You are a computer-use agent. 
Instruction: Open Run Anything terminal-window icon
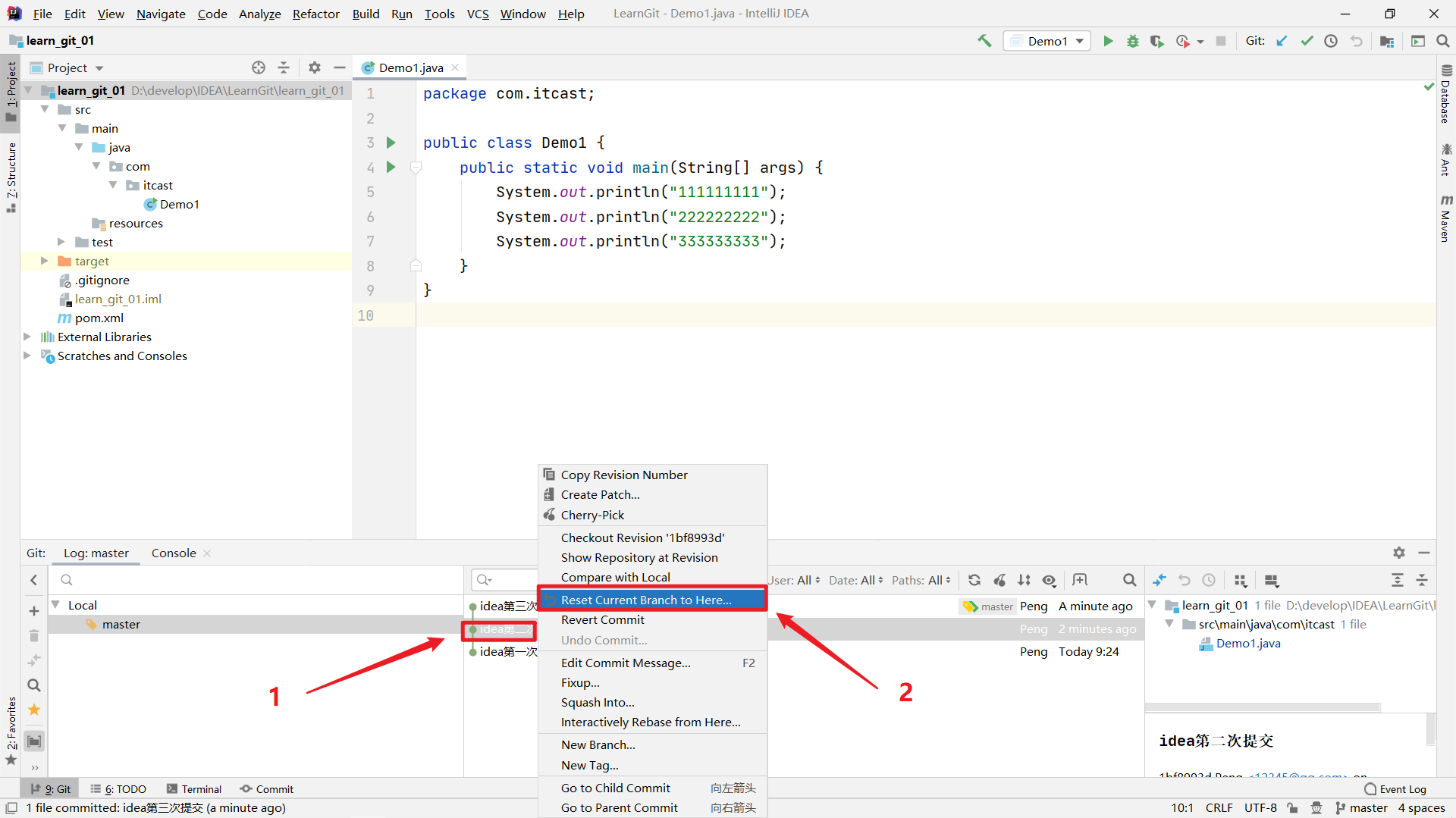1418,41
